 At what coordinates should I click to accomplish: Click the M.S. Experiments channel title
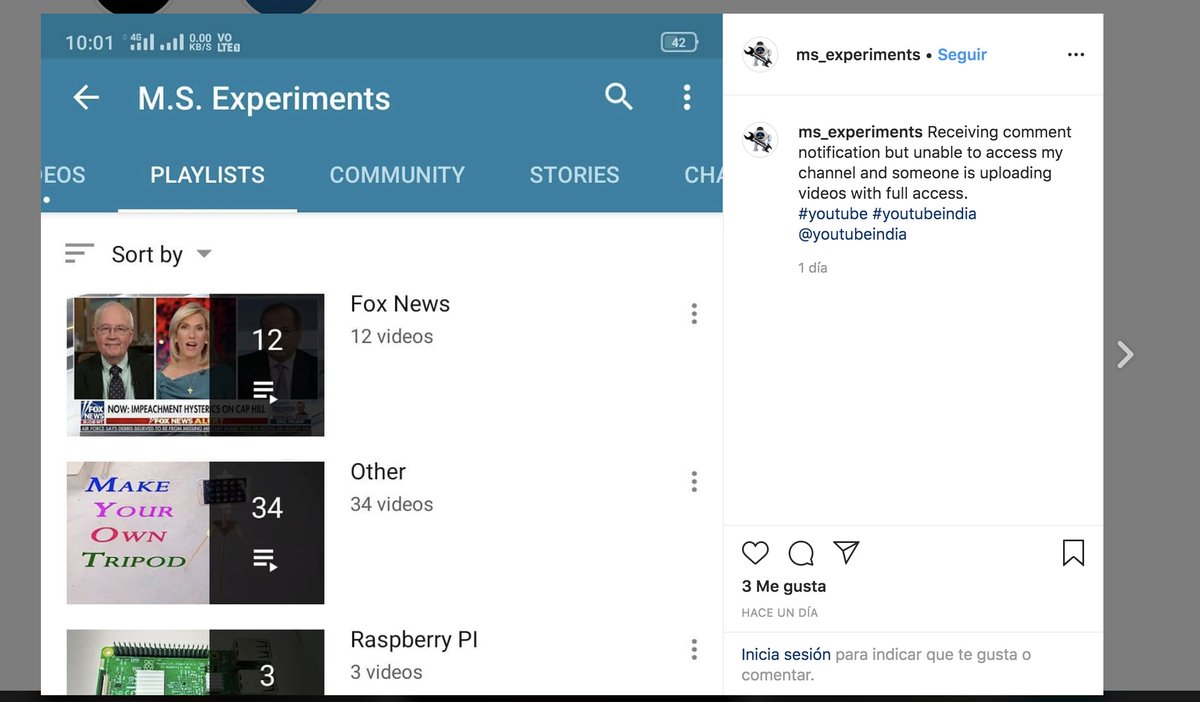click(264, 98)
